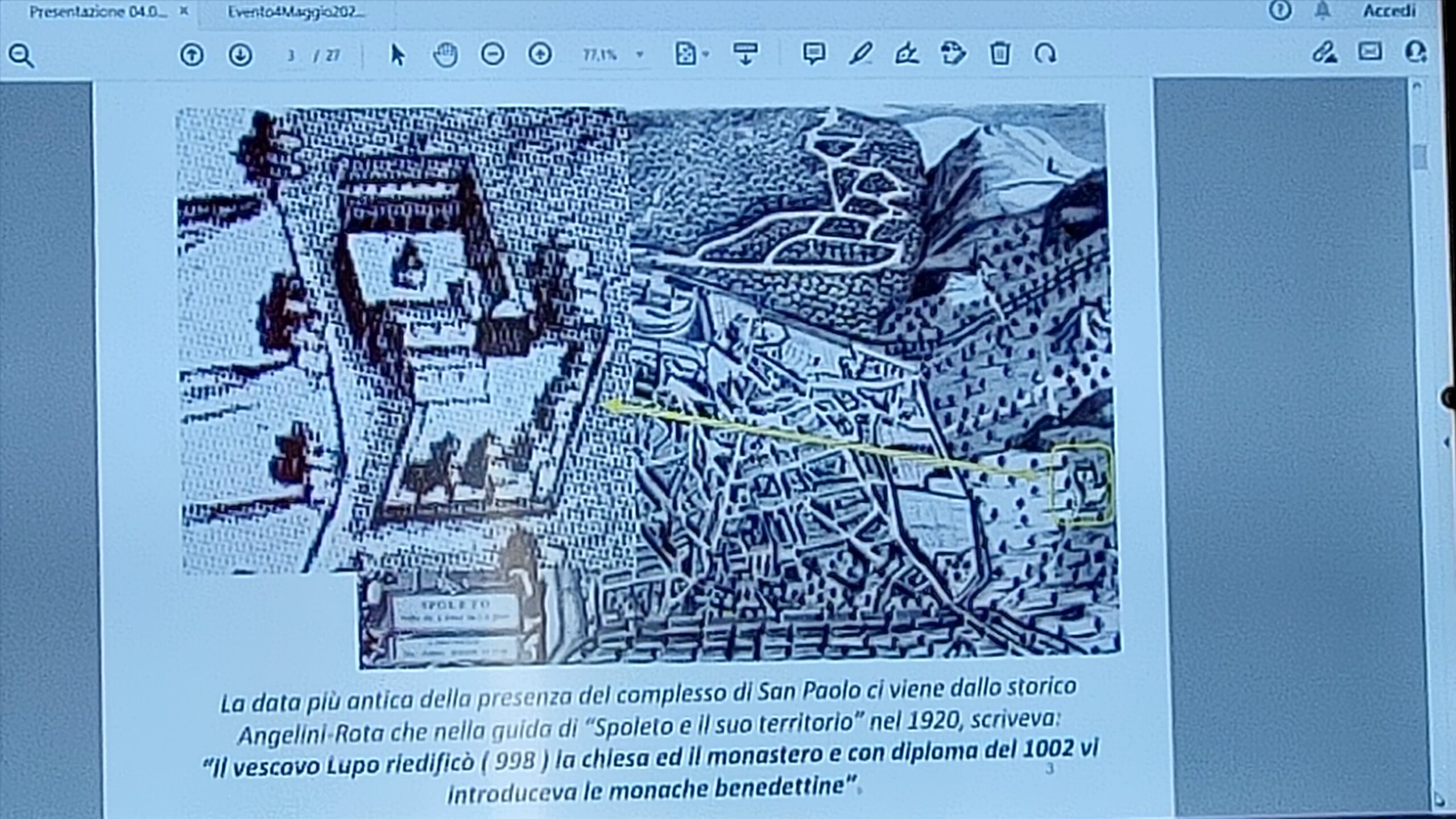Go to previous page arrow
This screenshot has height=819, width=1456.
tap(192, 55)
